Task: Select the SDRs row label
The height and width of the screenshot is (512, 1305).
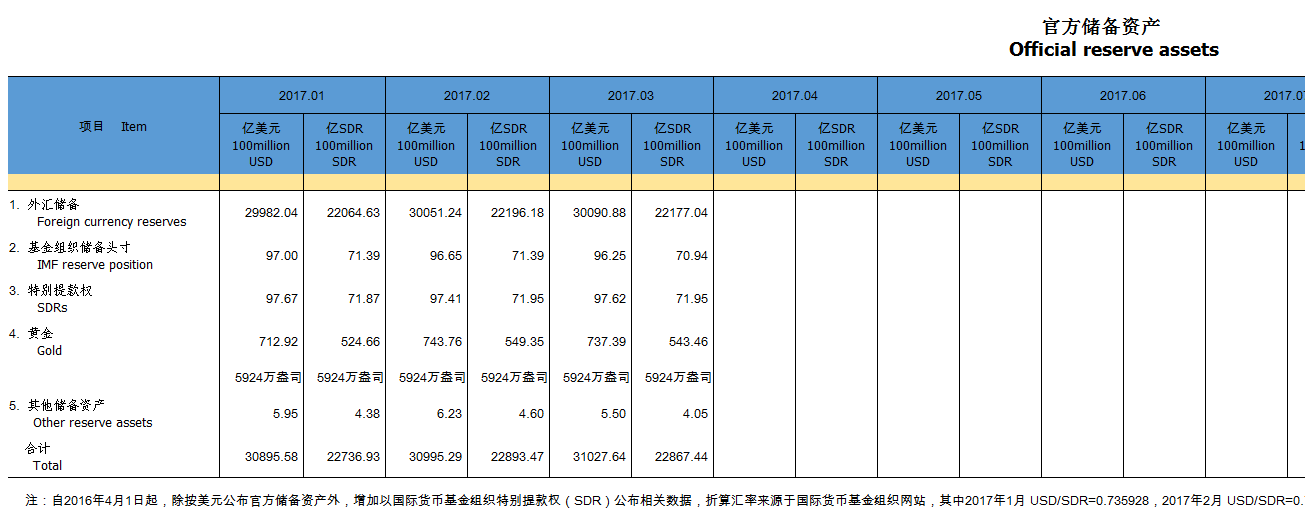Action: pyautogui.click(x=52, y=308)
